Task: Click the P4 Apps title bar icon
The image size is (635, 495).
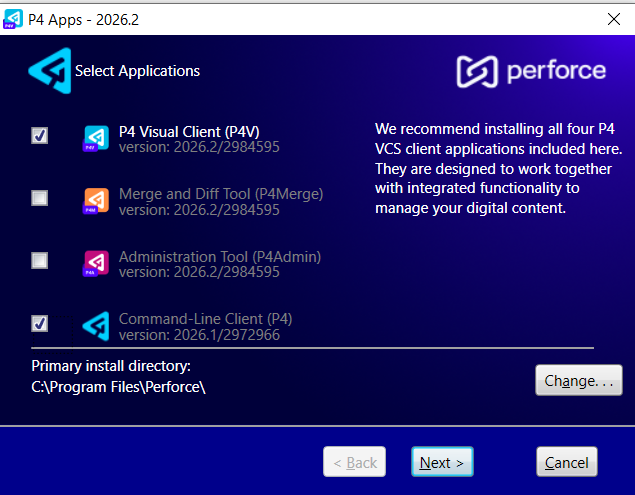Action: [x=13, y=19]
